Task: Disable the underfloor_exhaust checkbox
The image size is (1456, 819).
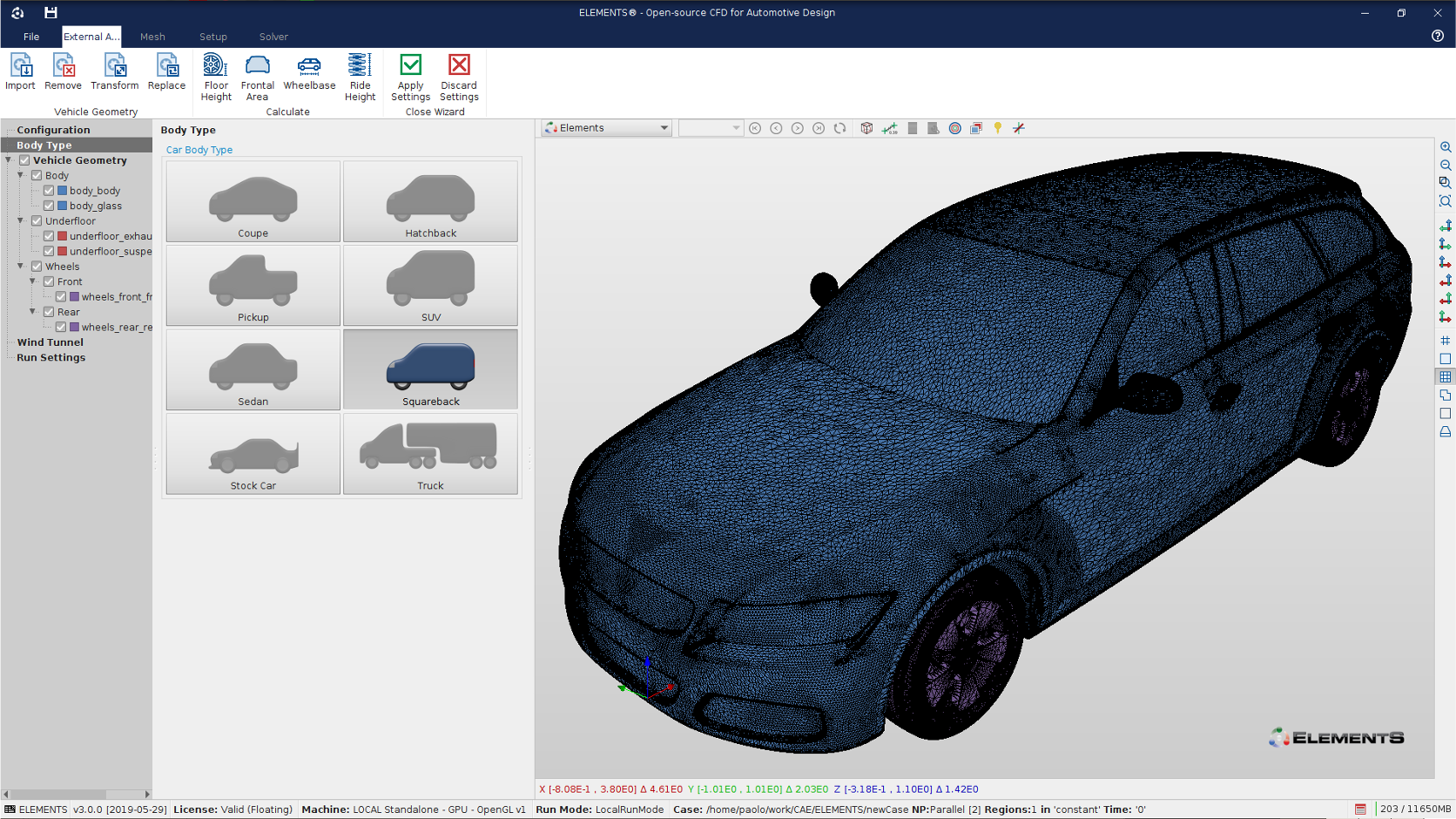Action: [x=50, y=236]
